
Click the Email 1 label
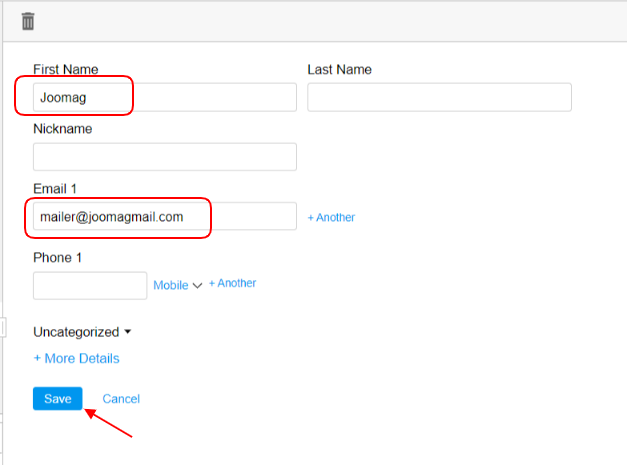coord(55,189)
